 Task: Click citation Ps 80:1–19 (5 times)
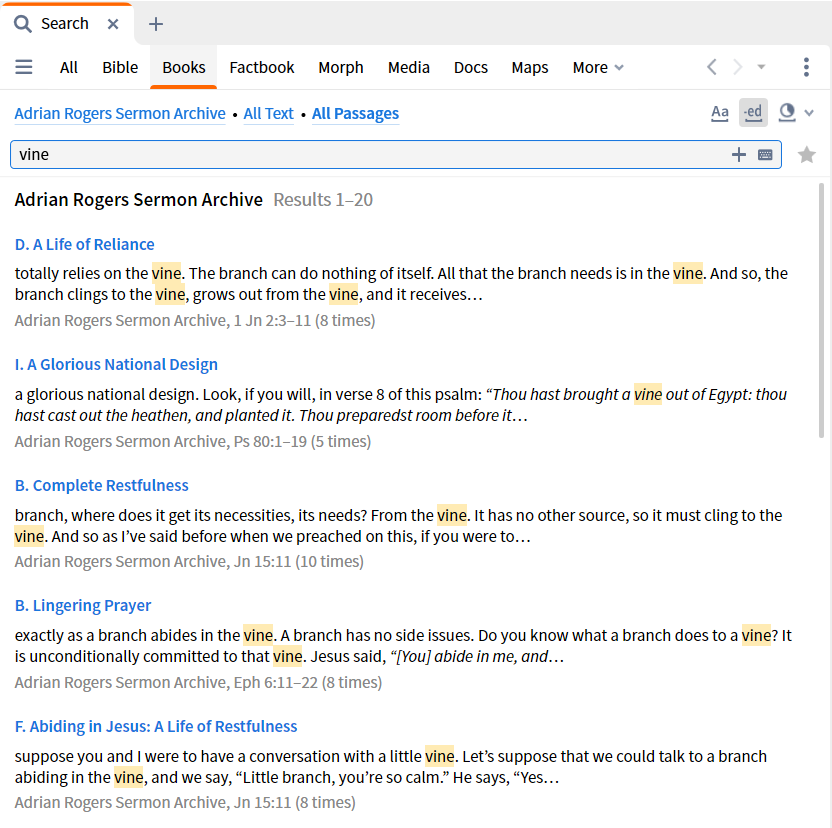[193, 442]
